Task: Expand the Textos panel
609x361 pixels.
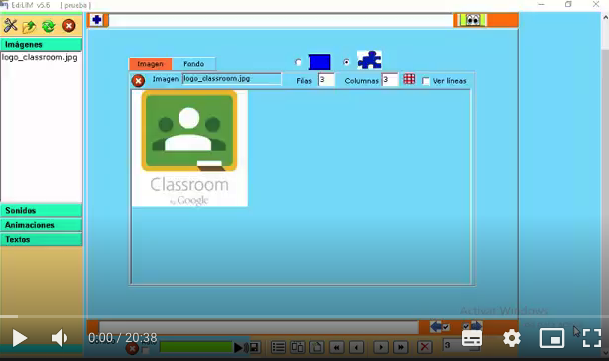Action: (x=41, y=239)
